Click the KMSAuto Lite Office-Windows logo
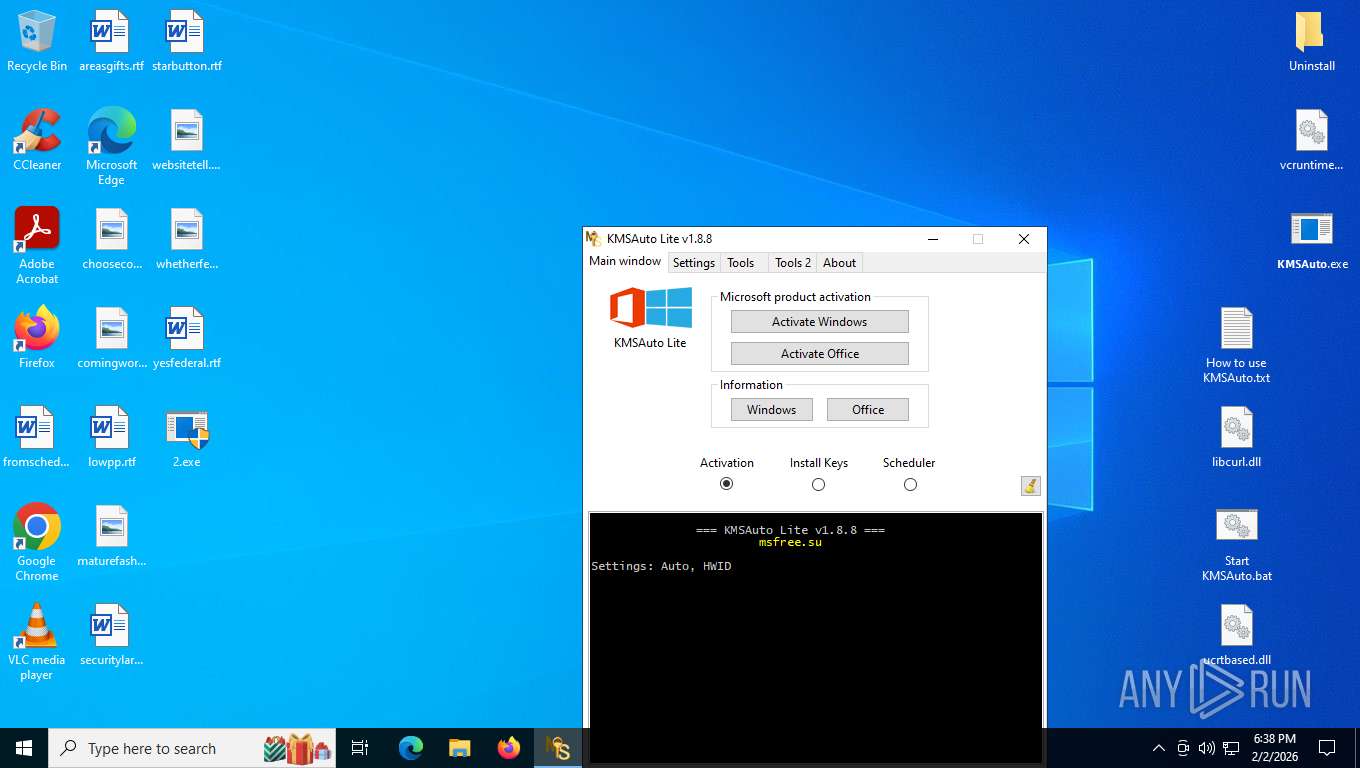Image resolution: width=1360 pixels, height=768 pixels. click(x=651, y=308)
